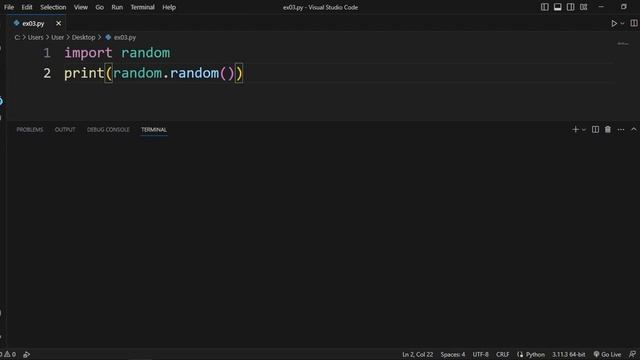The width and height of the screenshot is (640, 360).
Task: Click the Desktop breadcrumb segment
Action: click(x=83, y=37)
